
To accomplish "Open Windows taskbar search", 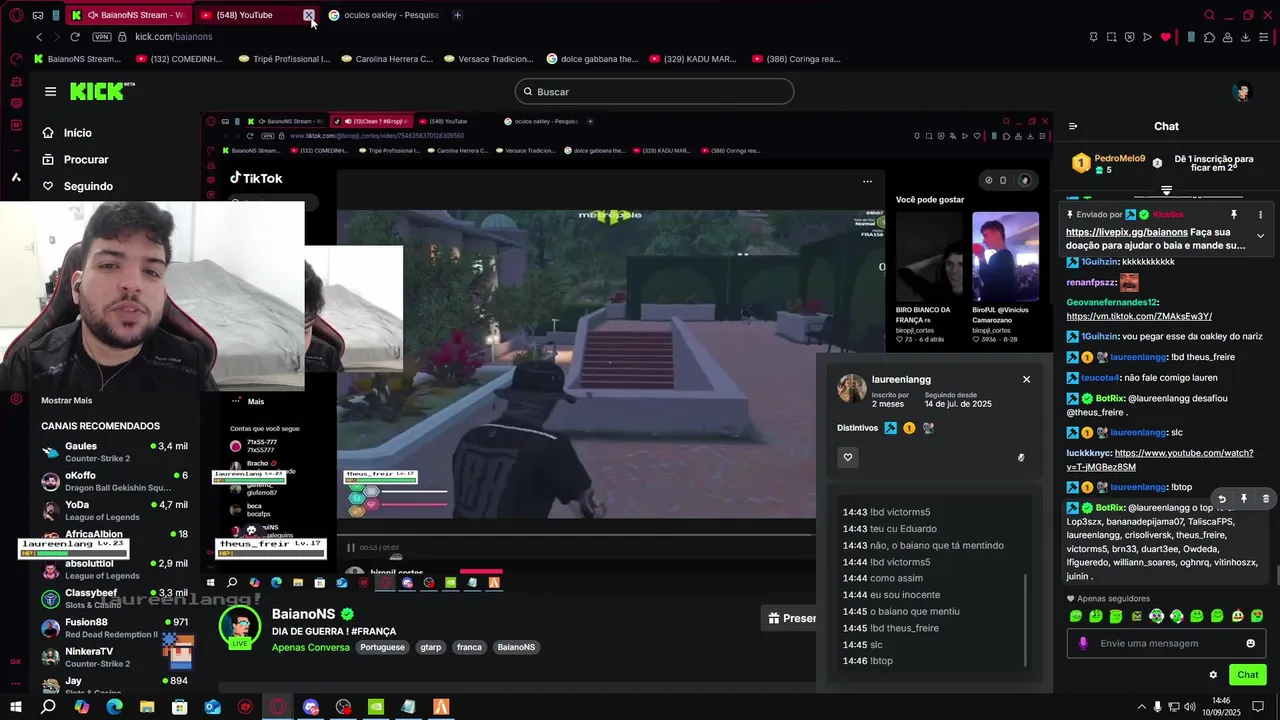I will click(x=48, y=707).
